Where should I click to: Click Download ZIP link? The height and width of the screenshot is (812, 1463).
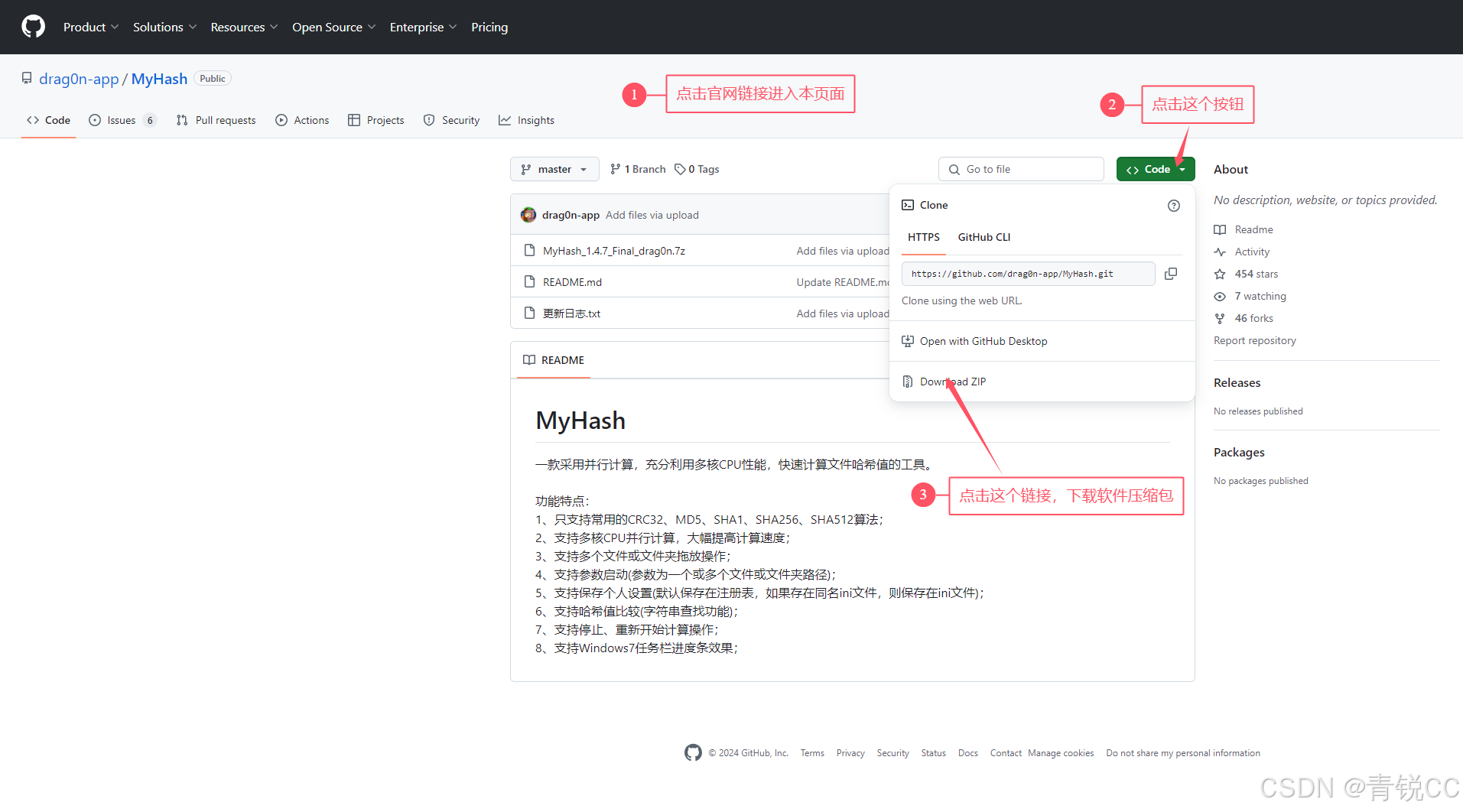953,382
